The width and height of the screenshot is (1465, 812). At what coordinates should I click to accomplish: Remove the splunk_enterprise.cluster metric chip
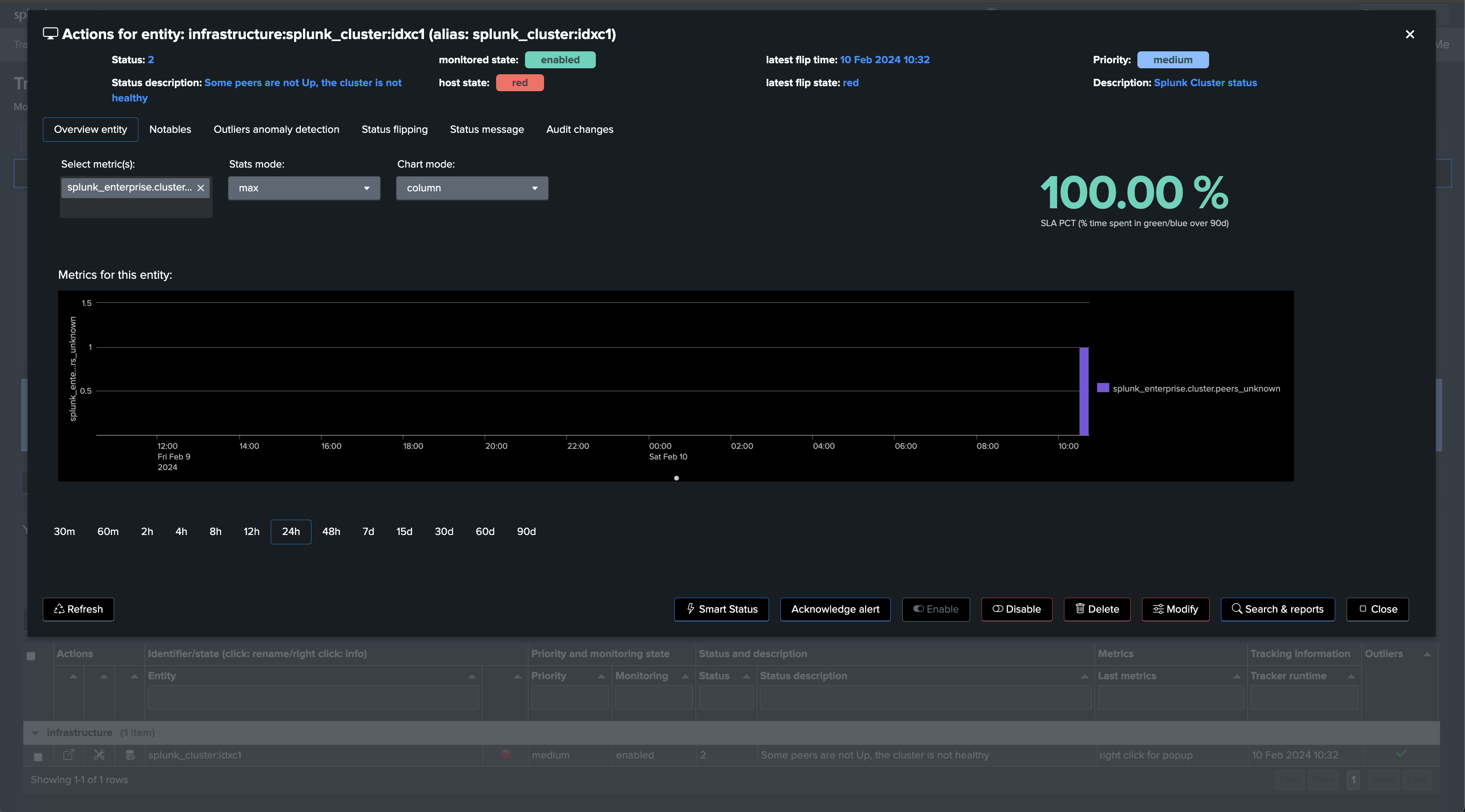[201, 188]
